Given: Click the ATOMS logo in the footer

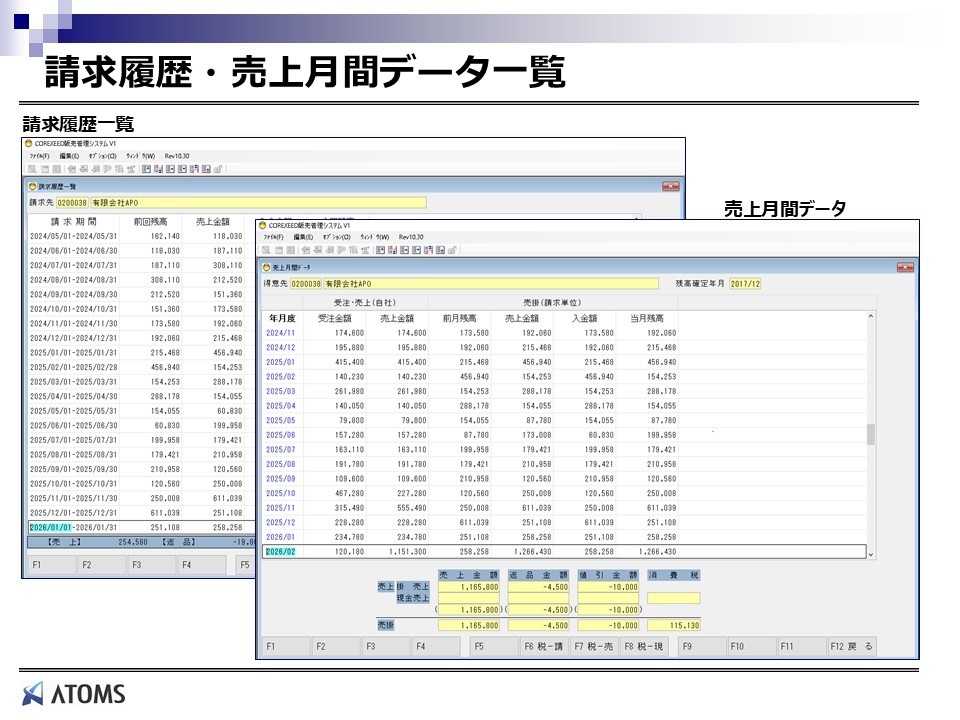Looking at the screenshot, I should [x=73, y=693].
